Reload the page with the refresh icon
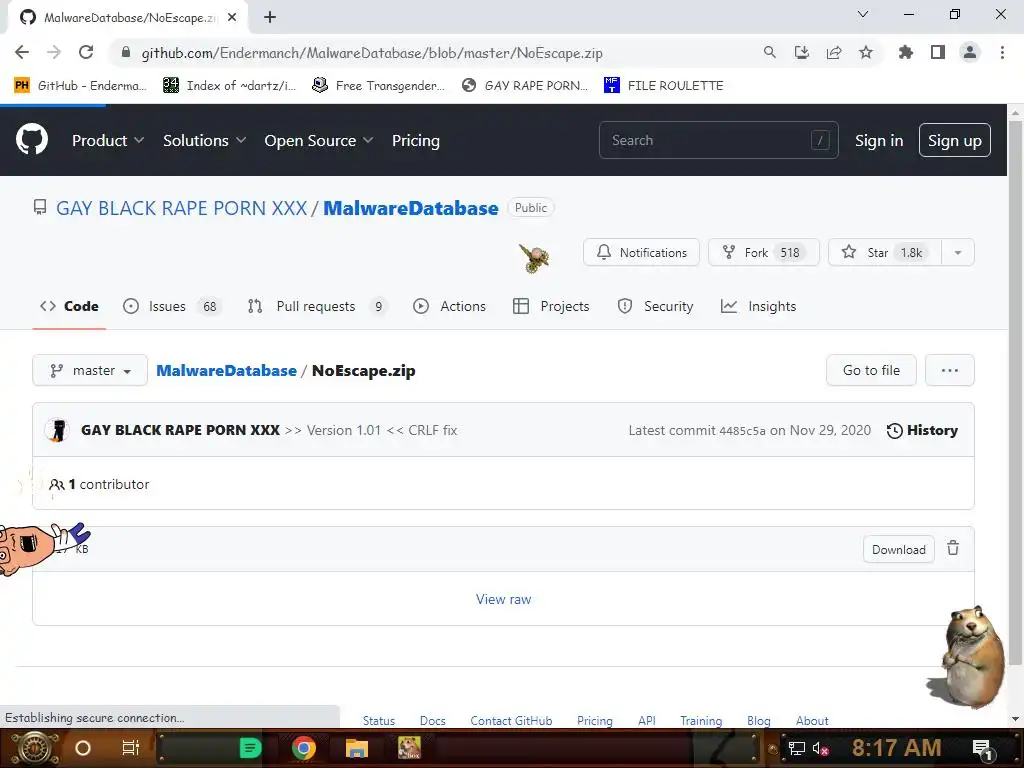The width and height of the screenshot is (1024, 768). pyautogui.click(x=86, y=52)
